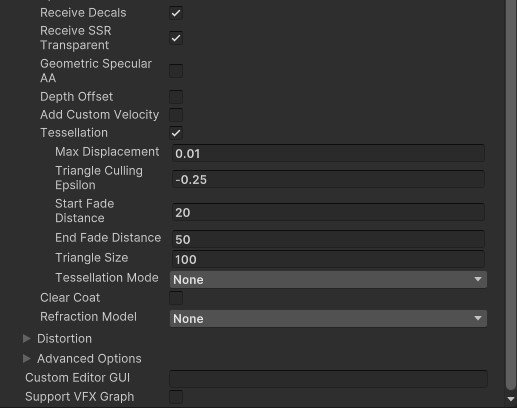Click the Custom Editor GUI text field
This screenshot has width=517, height=408.
tap(328, 379)
